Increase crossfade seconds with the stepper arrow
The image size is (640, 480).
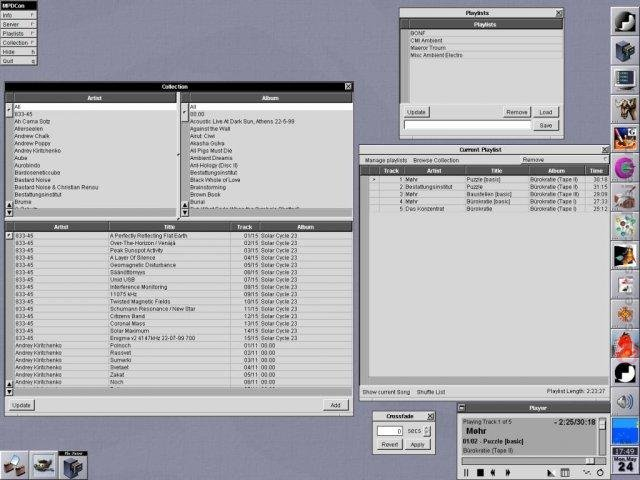tap(427, 429)
